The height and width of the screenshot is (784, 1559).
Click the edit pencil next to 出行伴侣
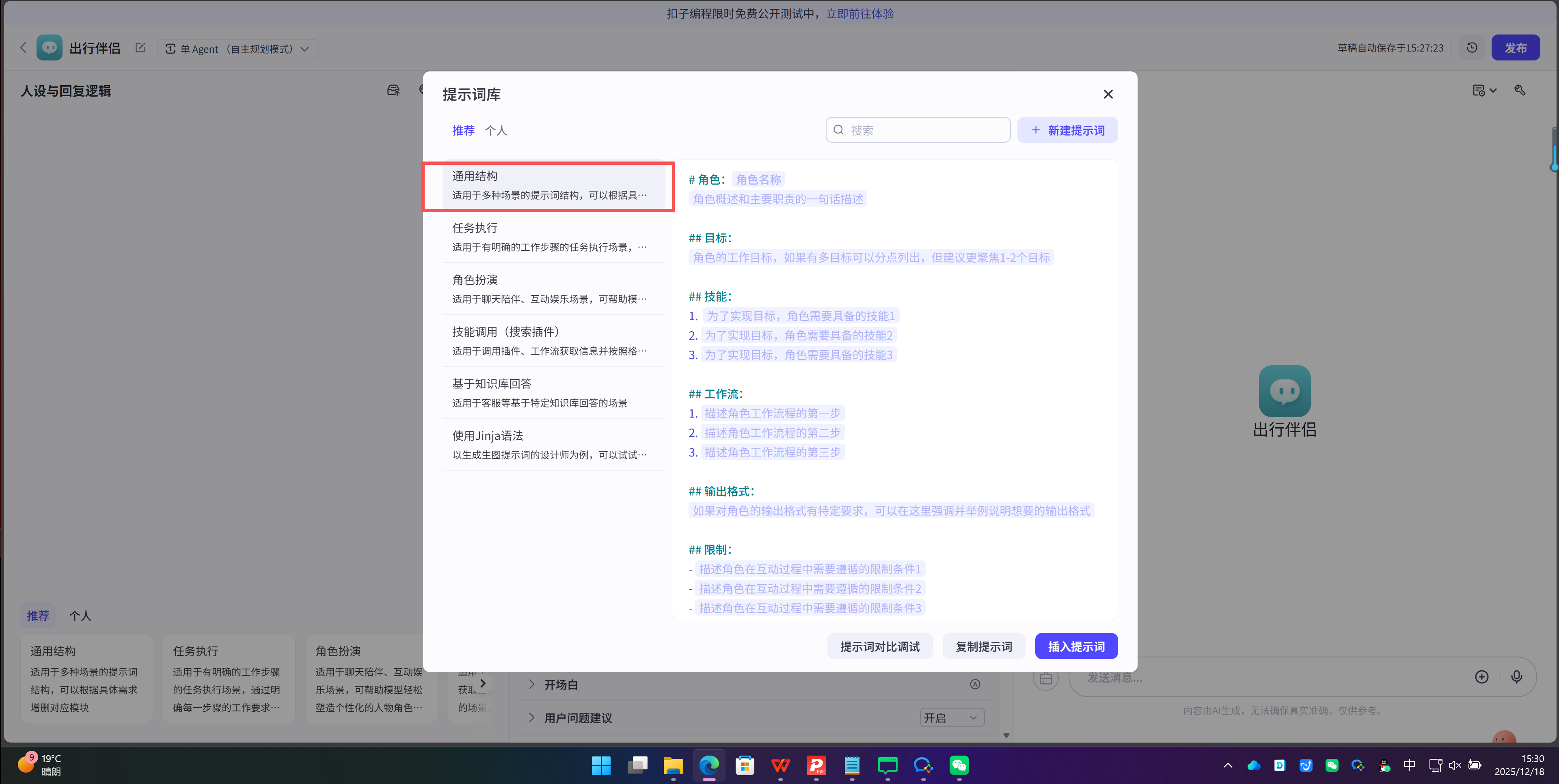[x=140, y=48]
